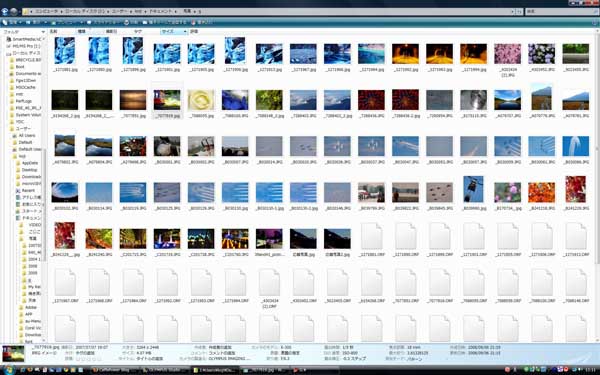Viewport: 600px width, 375px height.
Task: Select the highlighted _7077919.jpg thumbnail
Action: pyautogui.click(x=167, y=100)
